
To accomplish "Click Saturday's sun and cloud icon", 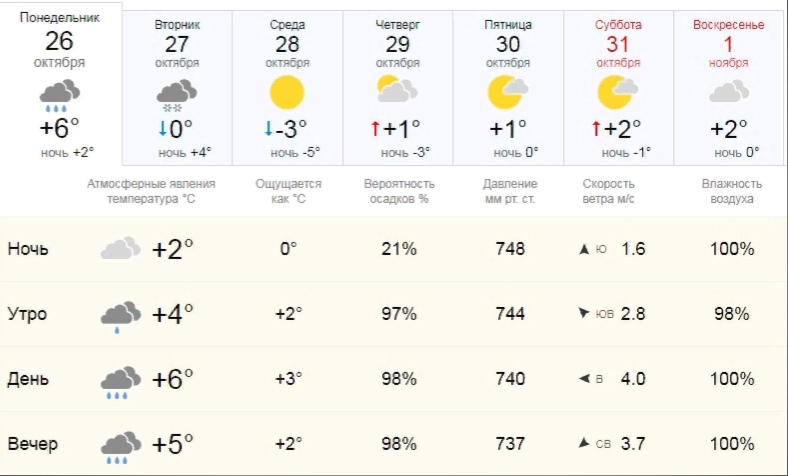I will [618, 92].
